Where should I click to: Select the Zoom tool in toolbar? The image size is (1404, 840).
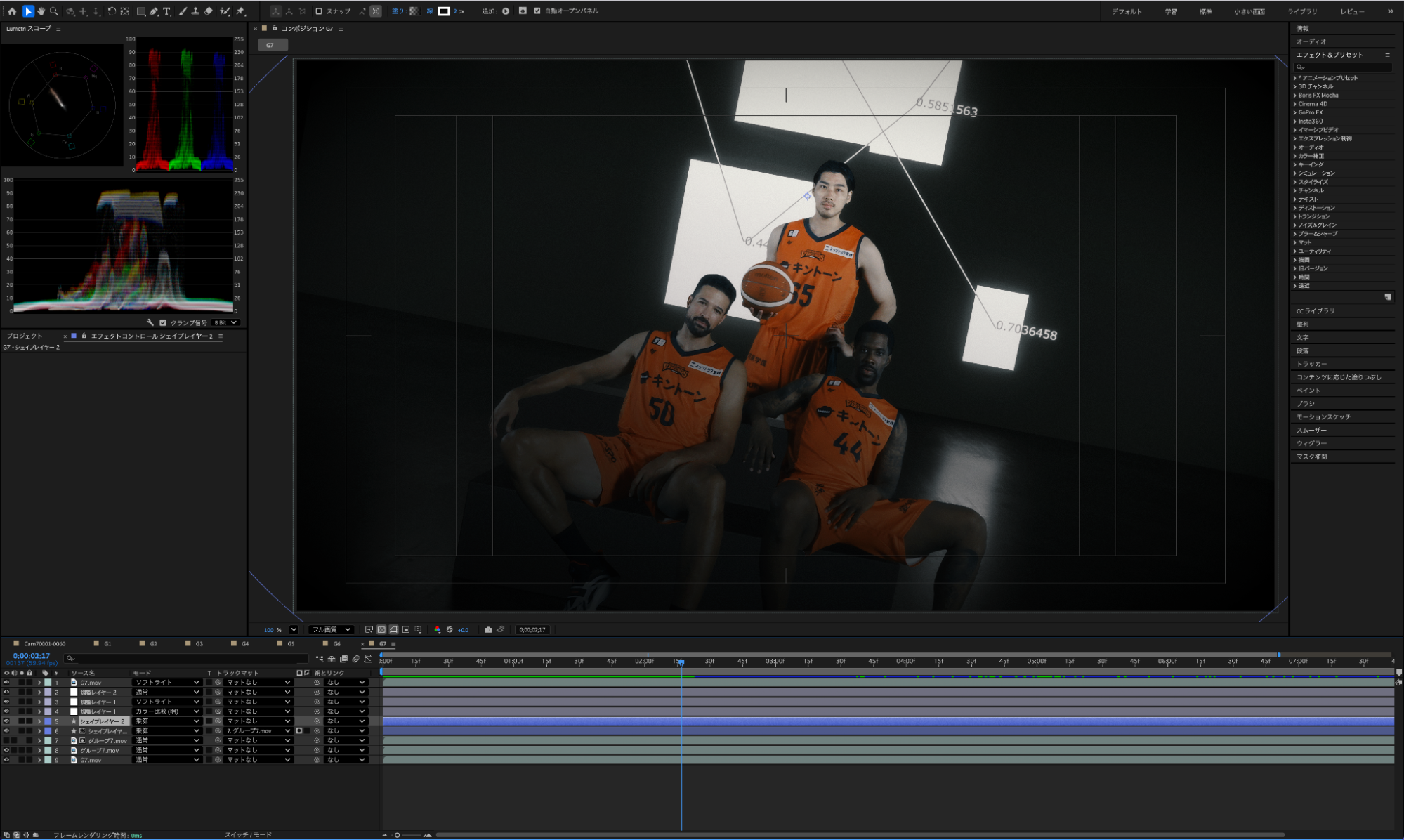(54, 11)
